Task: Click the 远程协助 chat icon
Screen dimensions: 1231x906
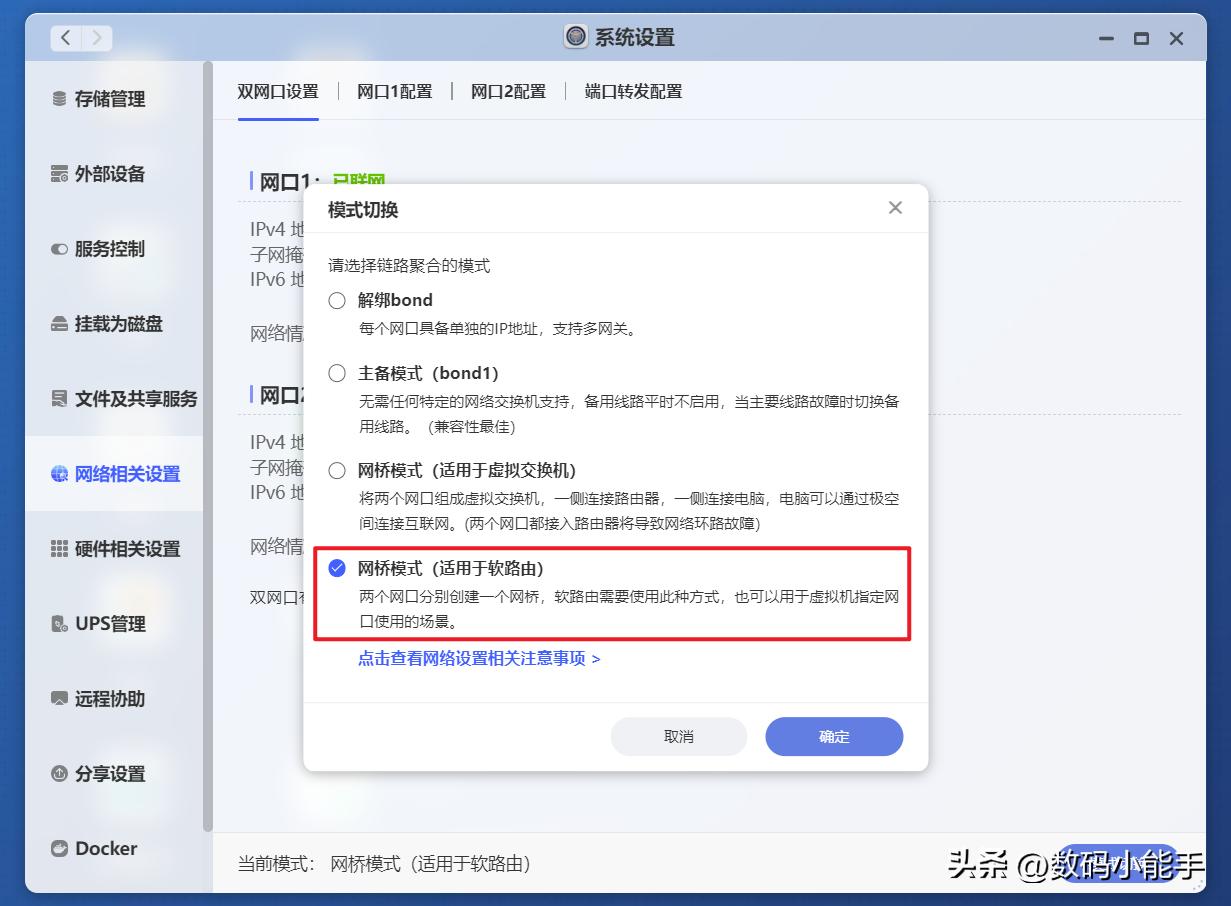Action: coord(59,699)
